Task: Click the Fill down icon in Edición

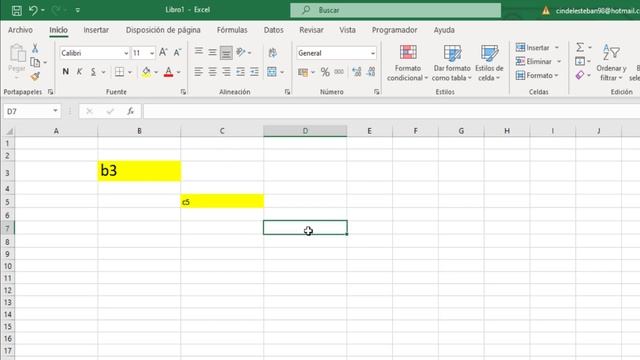Action: pos(580,62)
